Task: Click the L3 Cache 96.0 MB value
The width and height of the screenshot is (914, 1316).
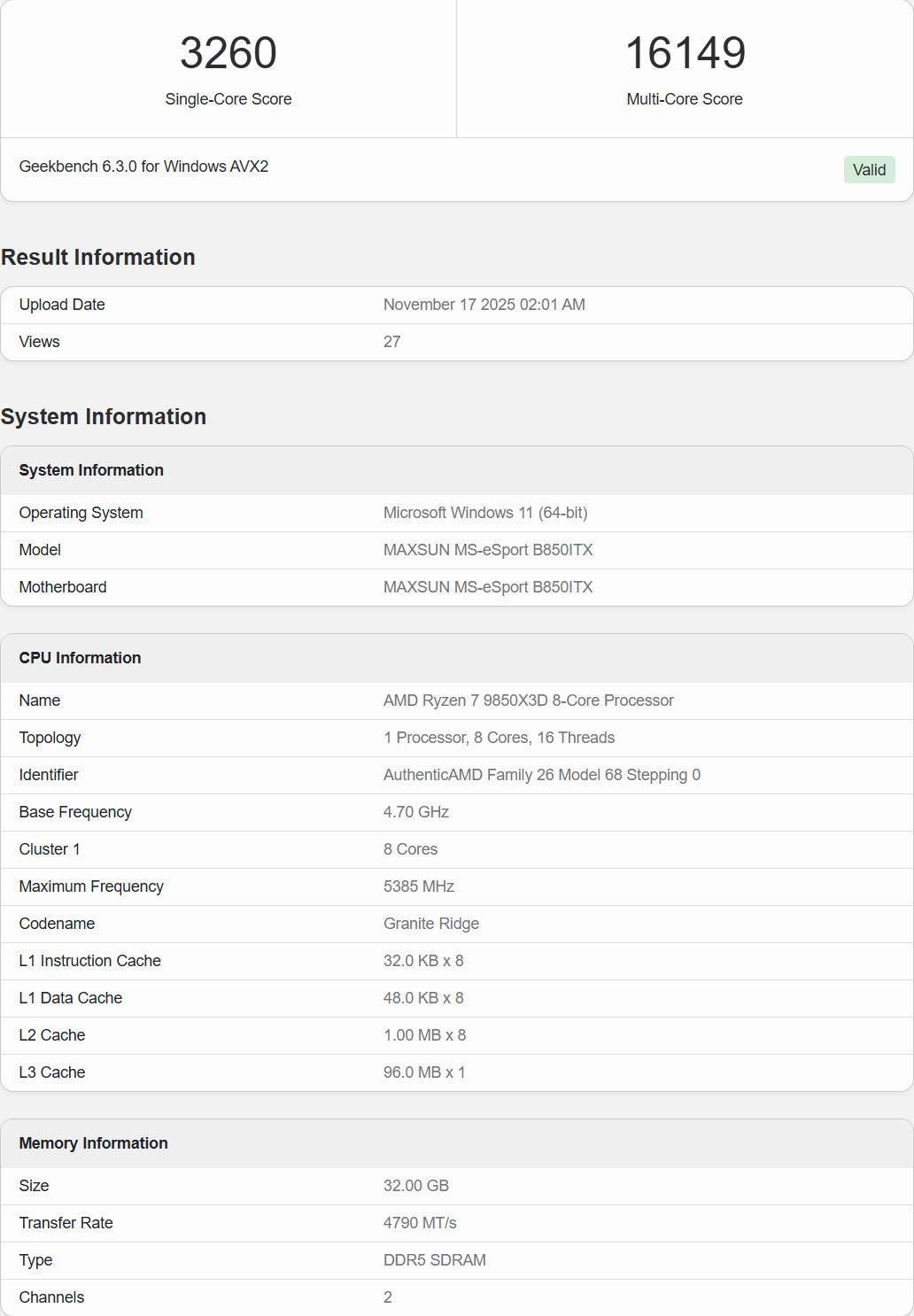Action: [x=423, y=1072]
